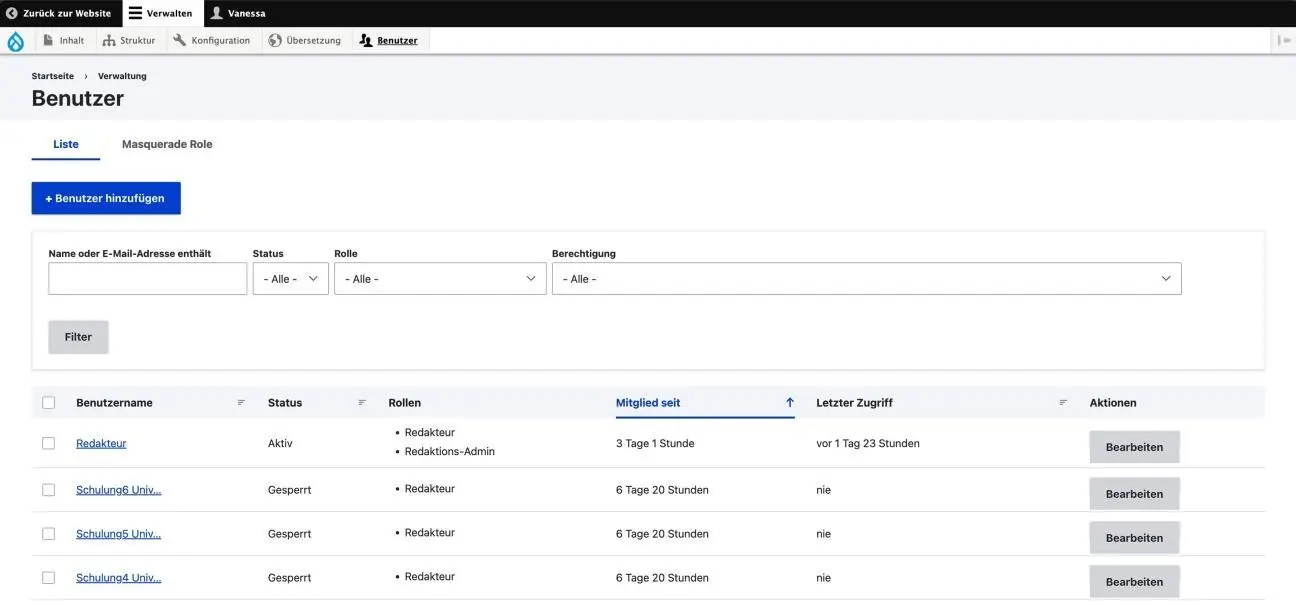Open the Inhalt toolbar item

63,41
